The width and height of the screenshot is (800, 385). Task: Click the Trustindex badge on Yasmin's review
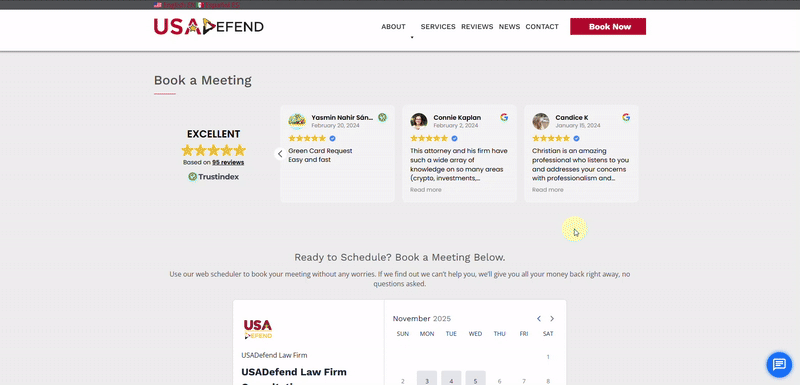(382, 117)
